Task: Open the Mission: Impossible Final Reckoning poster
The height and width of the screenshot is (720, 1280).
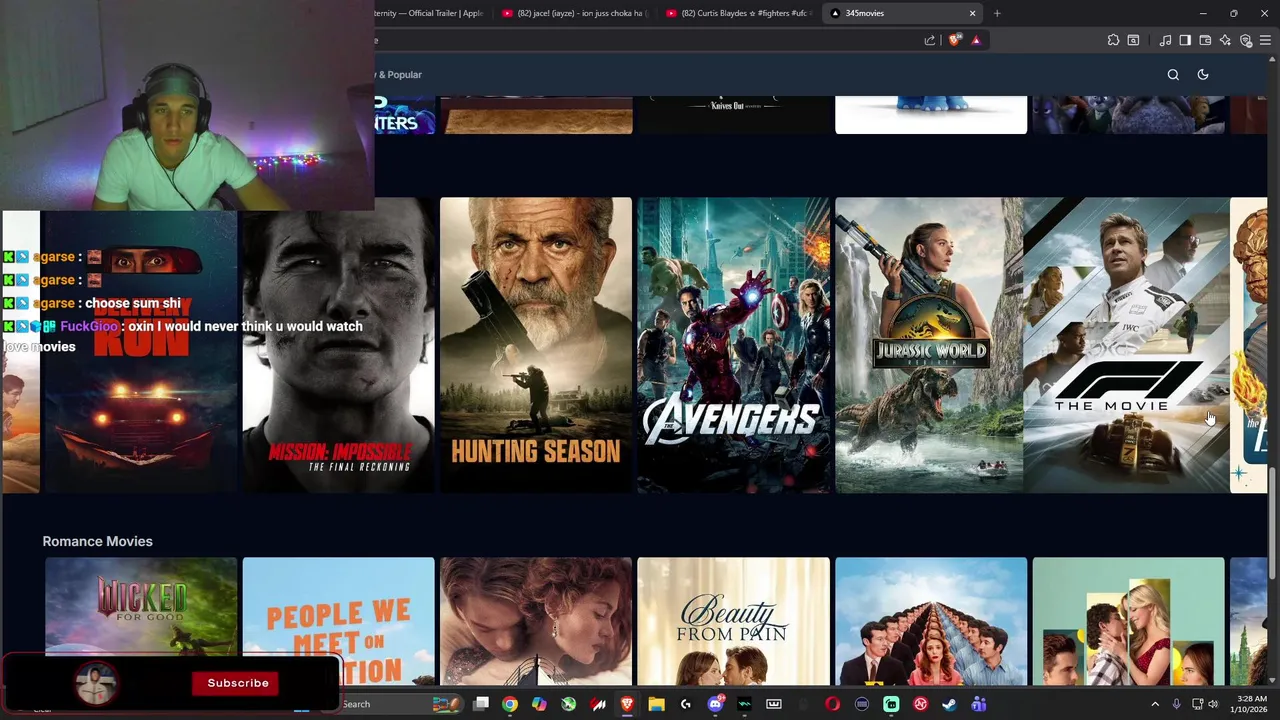Action: 338,345
